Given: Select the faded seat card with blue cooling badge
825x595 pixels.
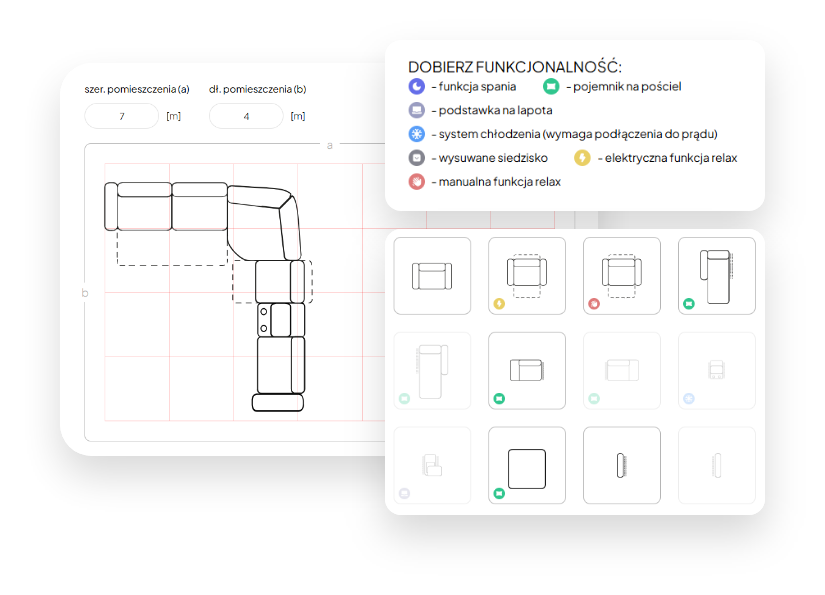Looking at the screenshot, I should 717,371.
